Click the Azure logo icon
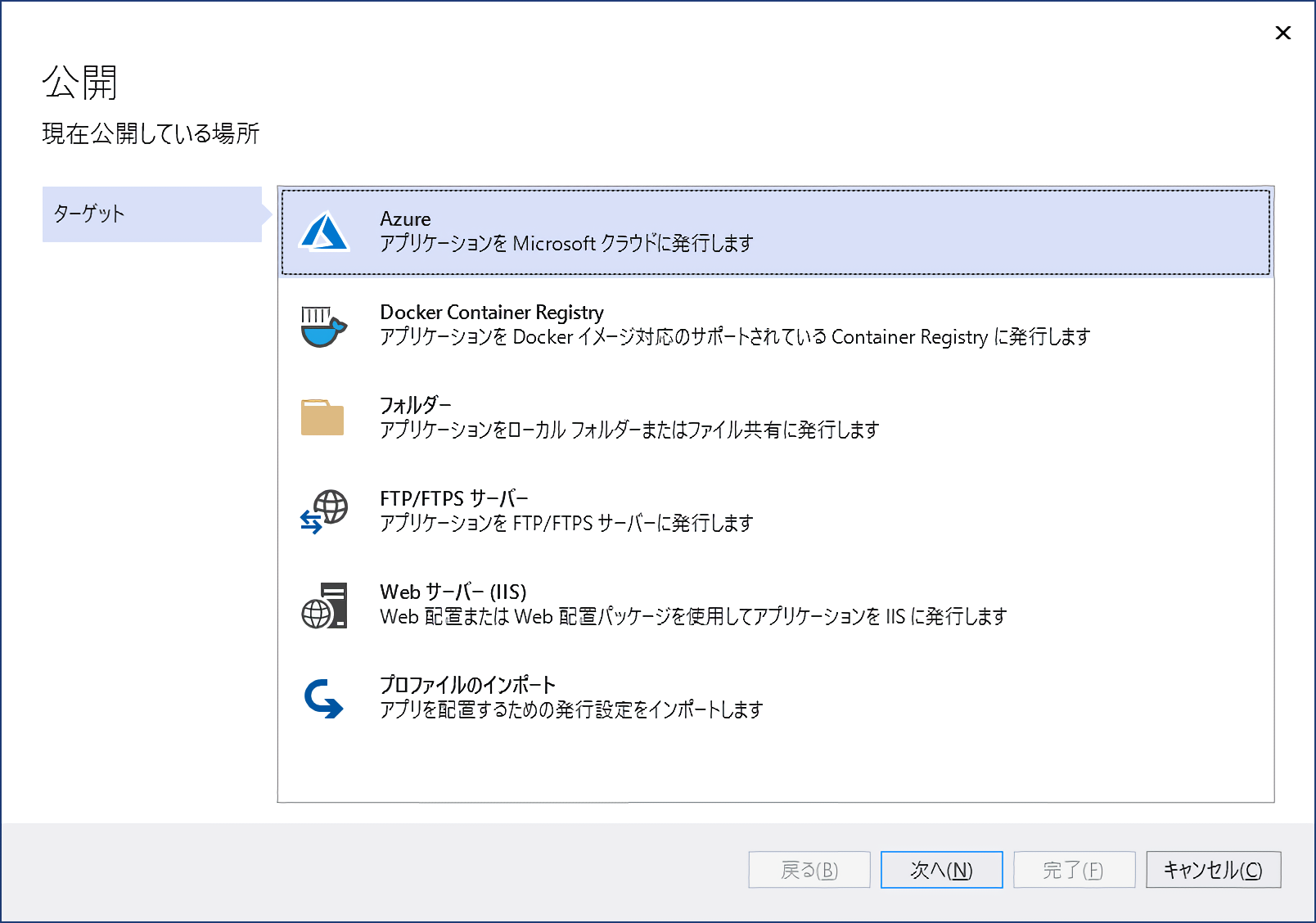Viewport: 1316px width, 923px height. [x=324, y=232]
